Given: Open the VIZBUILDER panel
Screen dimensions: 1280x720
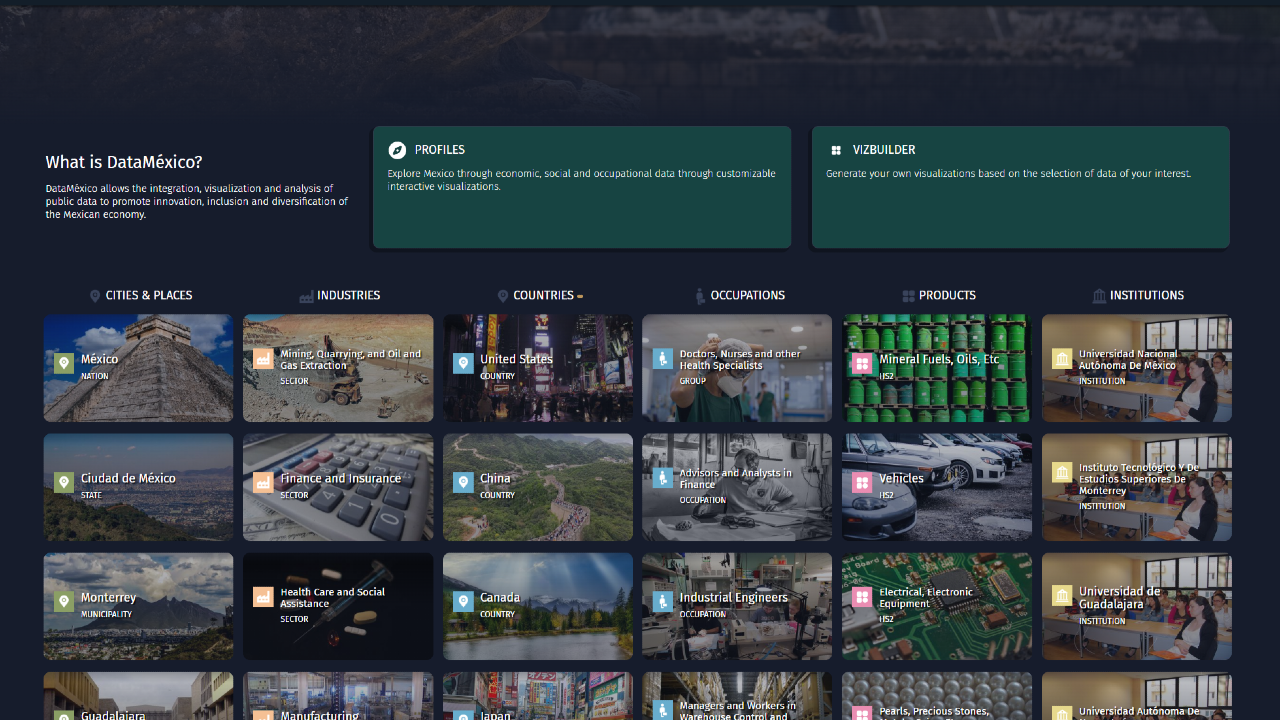Looking at the screenshot, I should (x=1021, y=187).
